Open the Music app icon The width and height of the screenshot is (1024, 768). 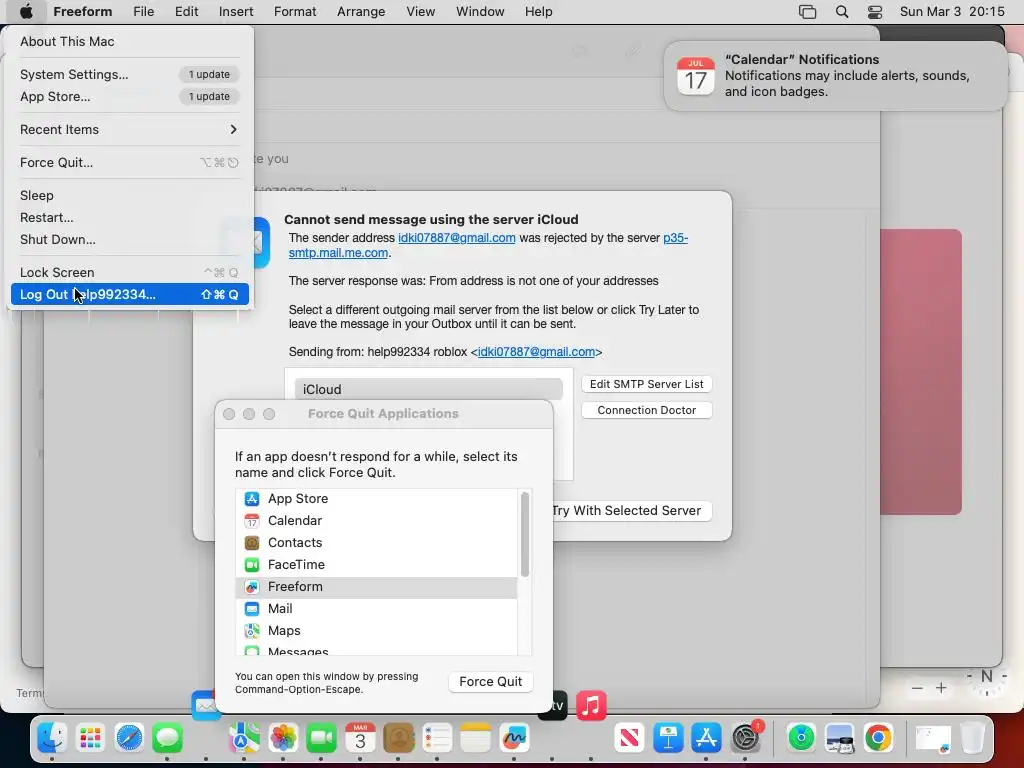(591, 705)
